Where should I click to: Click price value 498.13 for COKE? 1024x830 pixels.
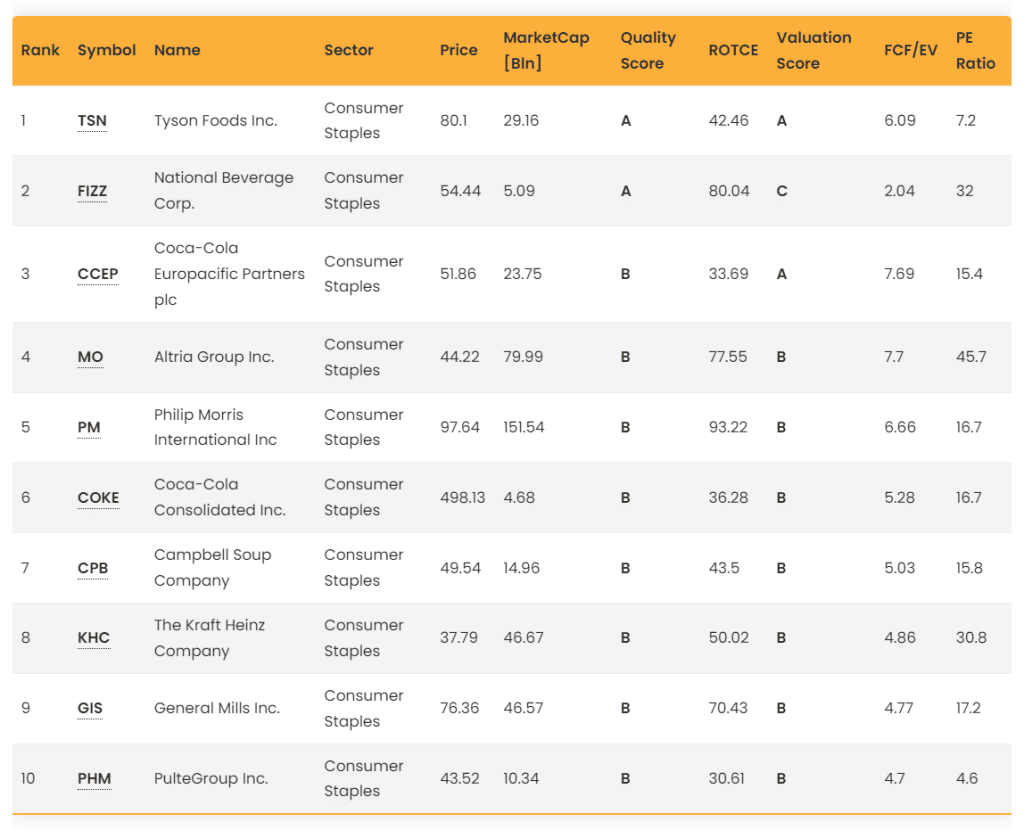[462, 498]
